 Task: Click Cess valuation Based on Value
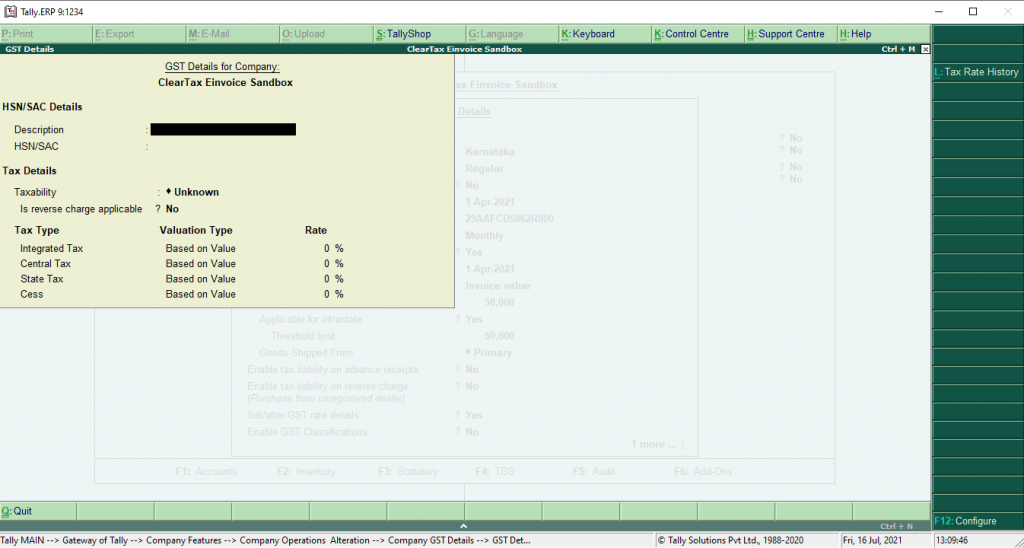(x=200, y=294)
